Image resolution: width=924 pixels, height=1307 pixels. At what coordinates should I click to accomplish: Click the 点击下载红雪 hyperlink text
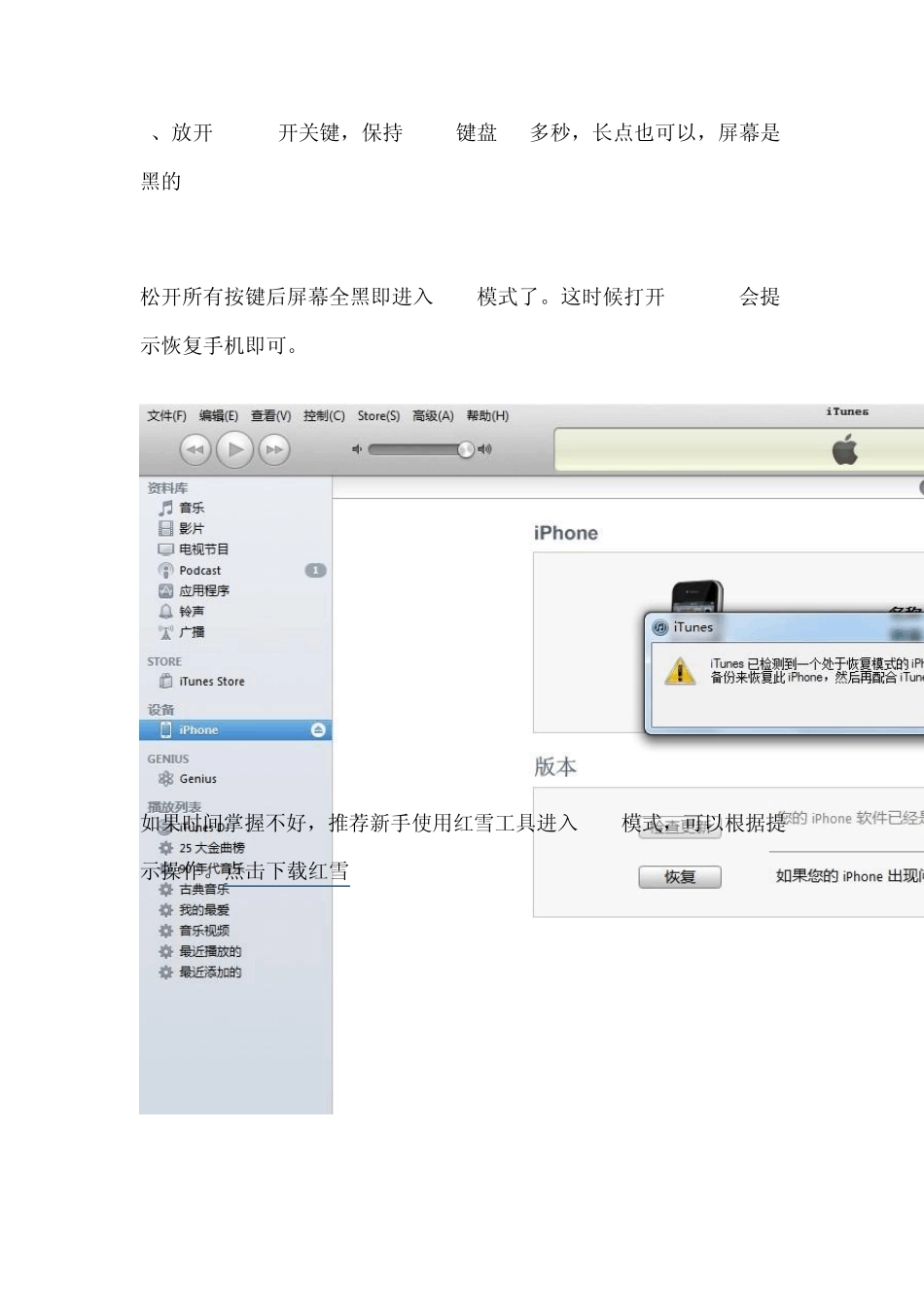click(x=287, y=871)
